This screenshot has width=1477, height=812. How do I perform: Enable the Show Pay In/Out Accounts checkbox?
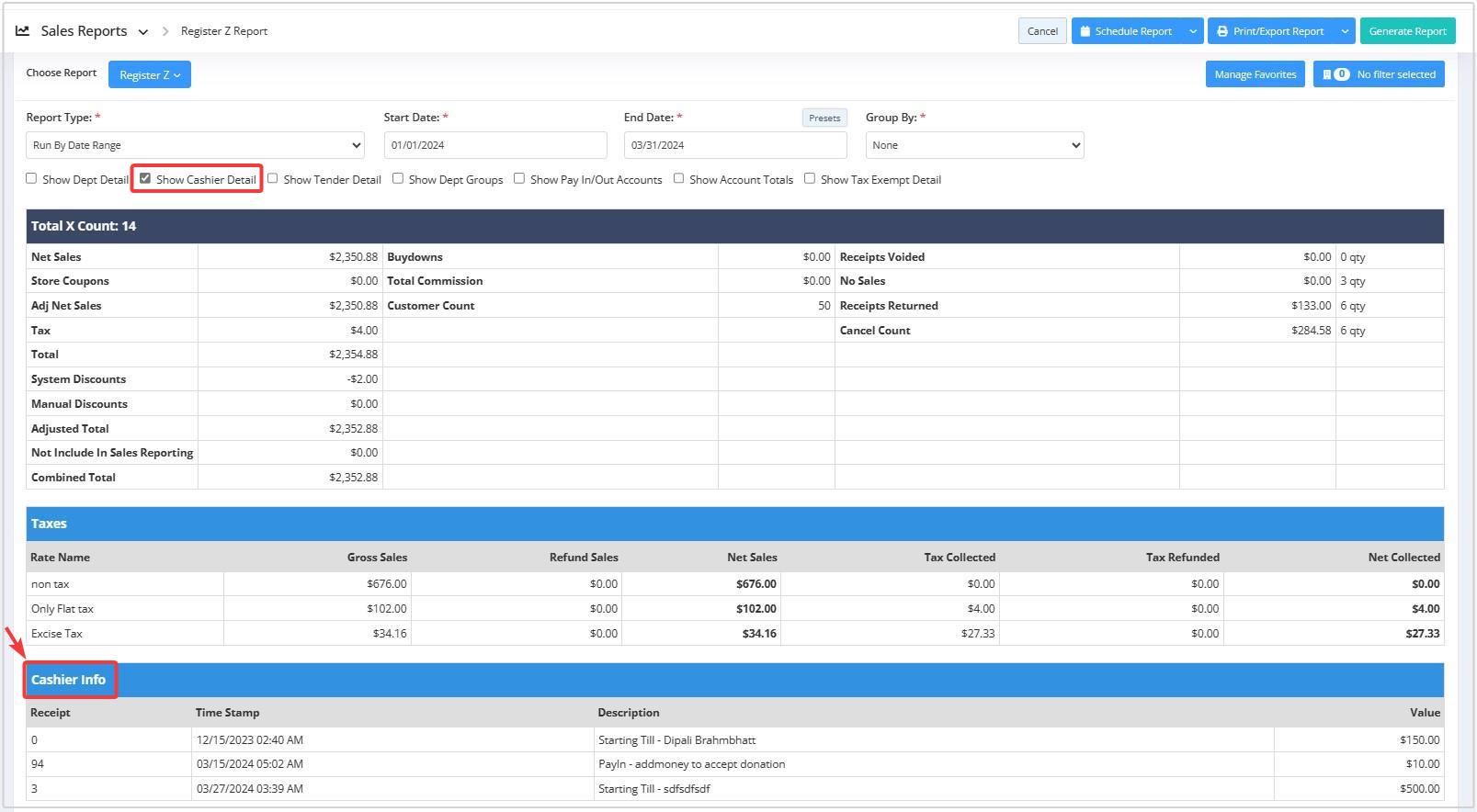(x=519, y=178)
